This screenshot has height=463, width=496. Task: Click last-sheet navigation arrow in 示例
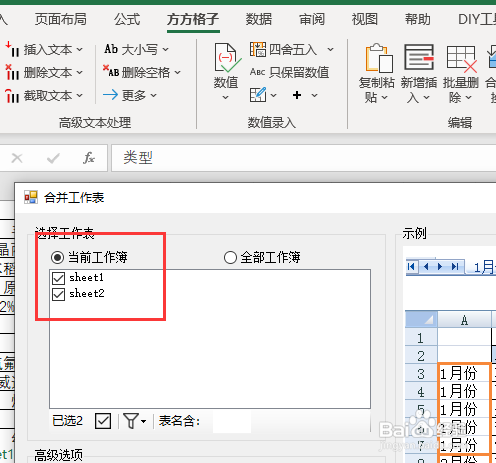(455, 267)
